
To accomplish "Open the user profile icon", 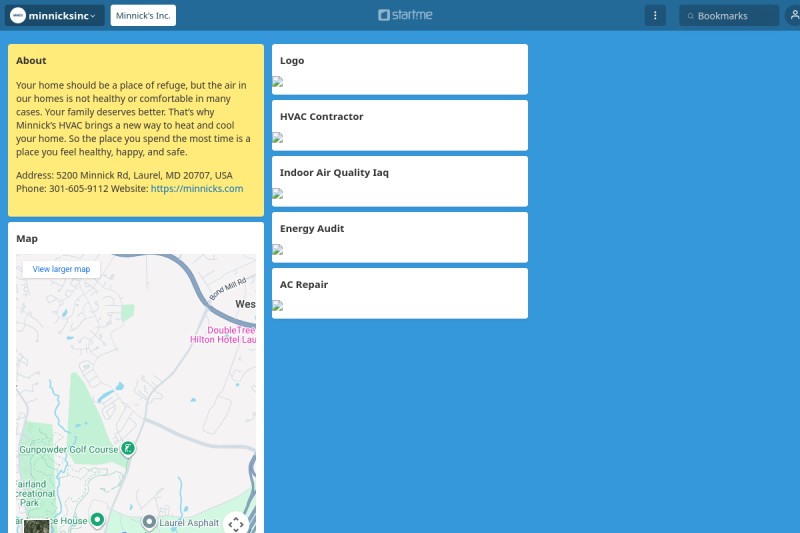I will click(794, 15).
